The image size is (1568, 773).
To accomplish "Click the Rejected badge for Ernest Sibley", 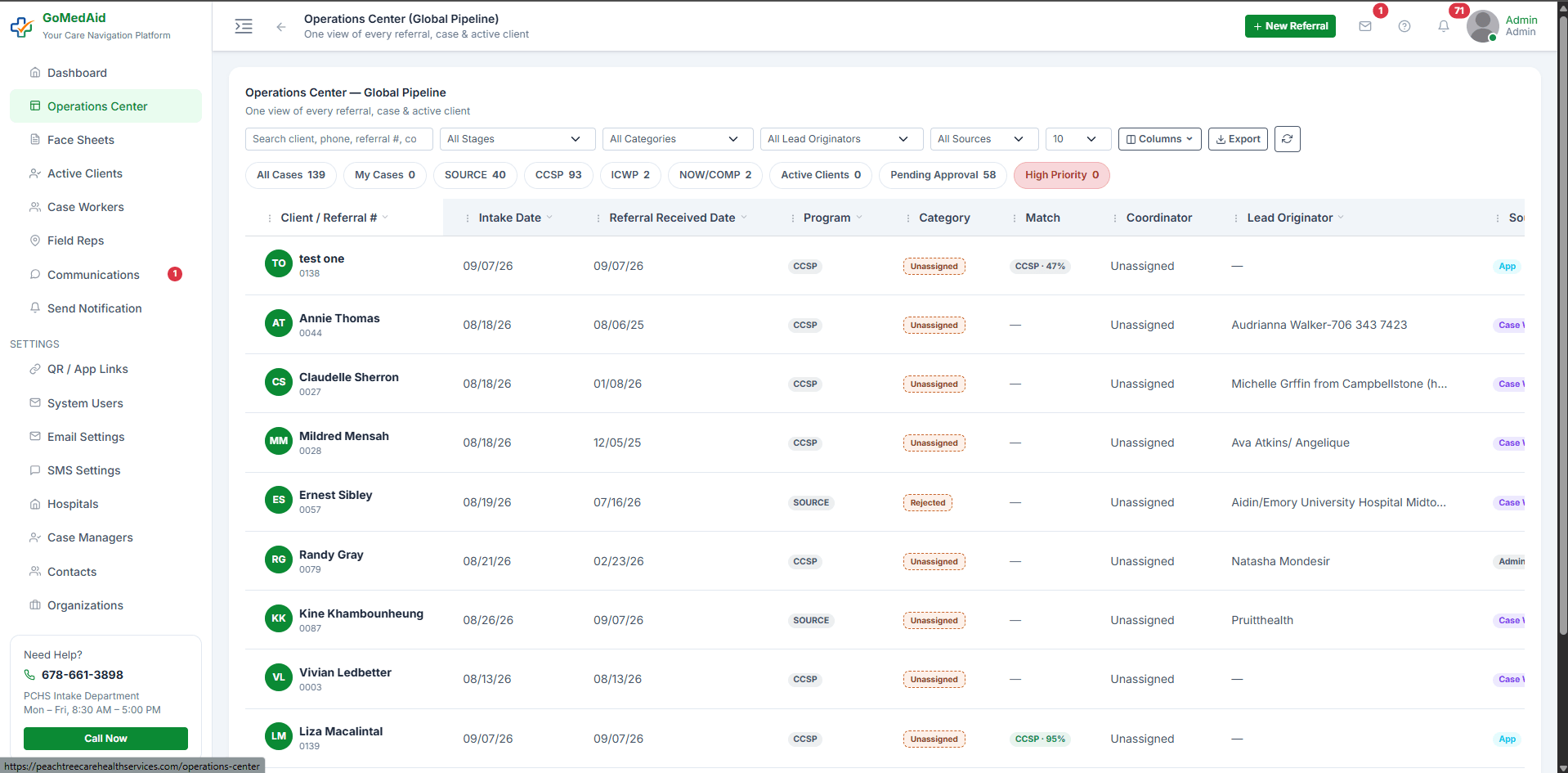I will [x=928, y=503].
